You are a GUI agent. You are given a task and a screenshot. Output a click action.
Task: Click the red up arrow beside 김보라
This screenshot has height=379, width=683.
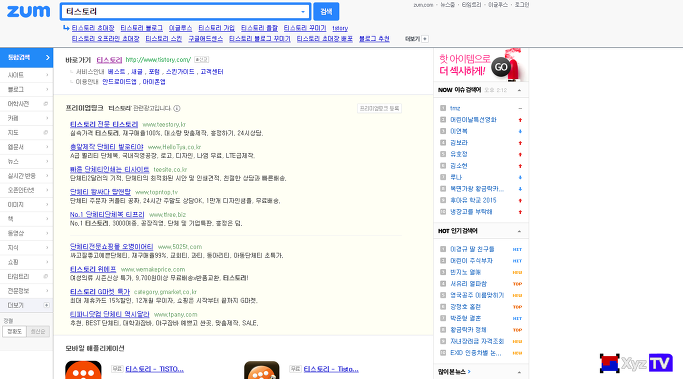520,143
